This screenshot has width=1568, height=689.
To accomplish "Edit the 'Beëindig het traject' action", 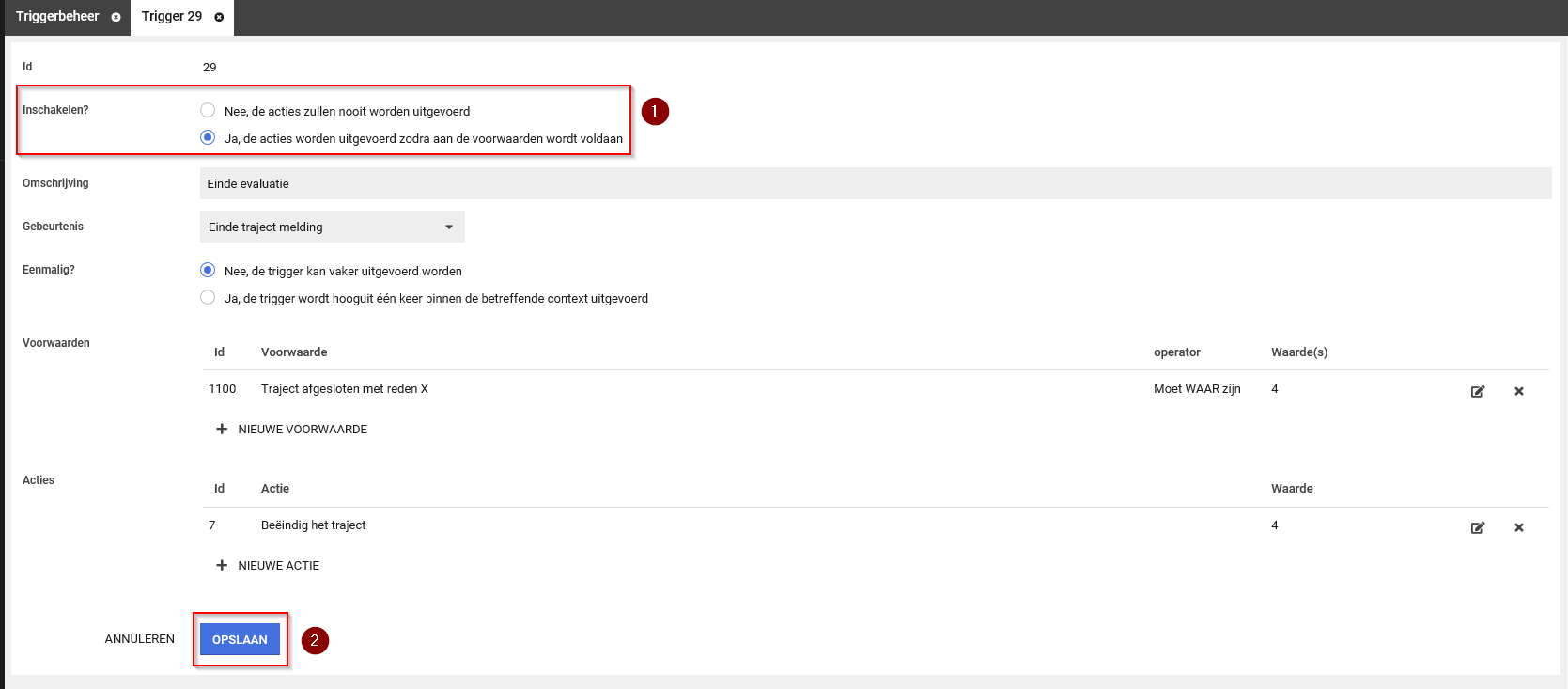I will 1477,527.
